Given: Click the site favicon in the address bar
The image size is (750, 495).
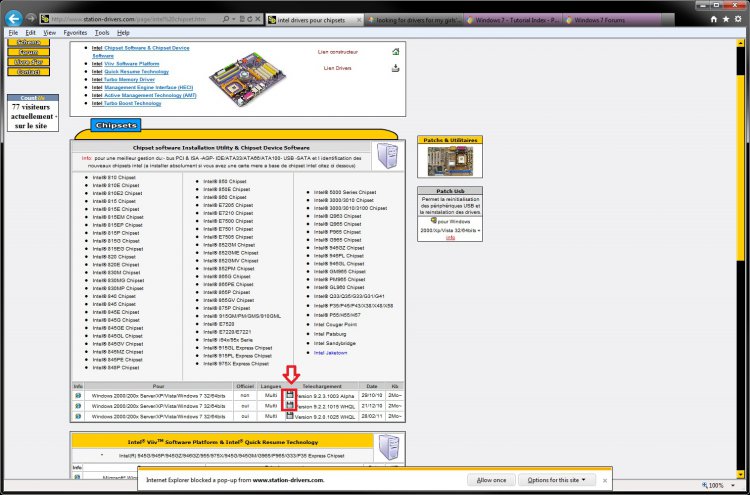Looking at the screenshot, I should (x=45, y=19).
